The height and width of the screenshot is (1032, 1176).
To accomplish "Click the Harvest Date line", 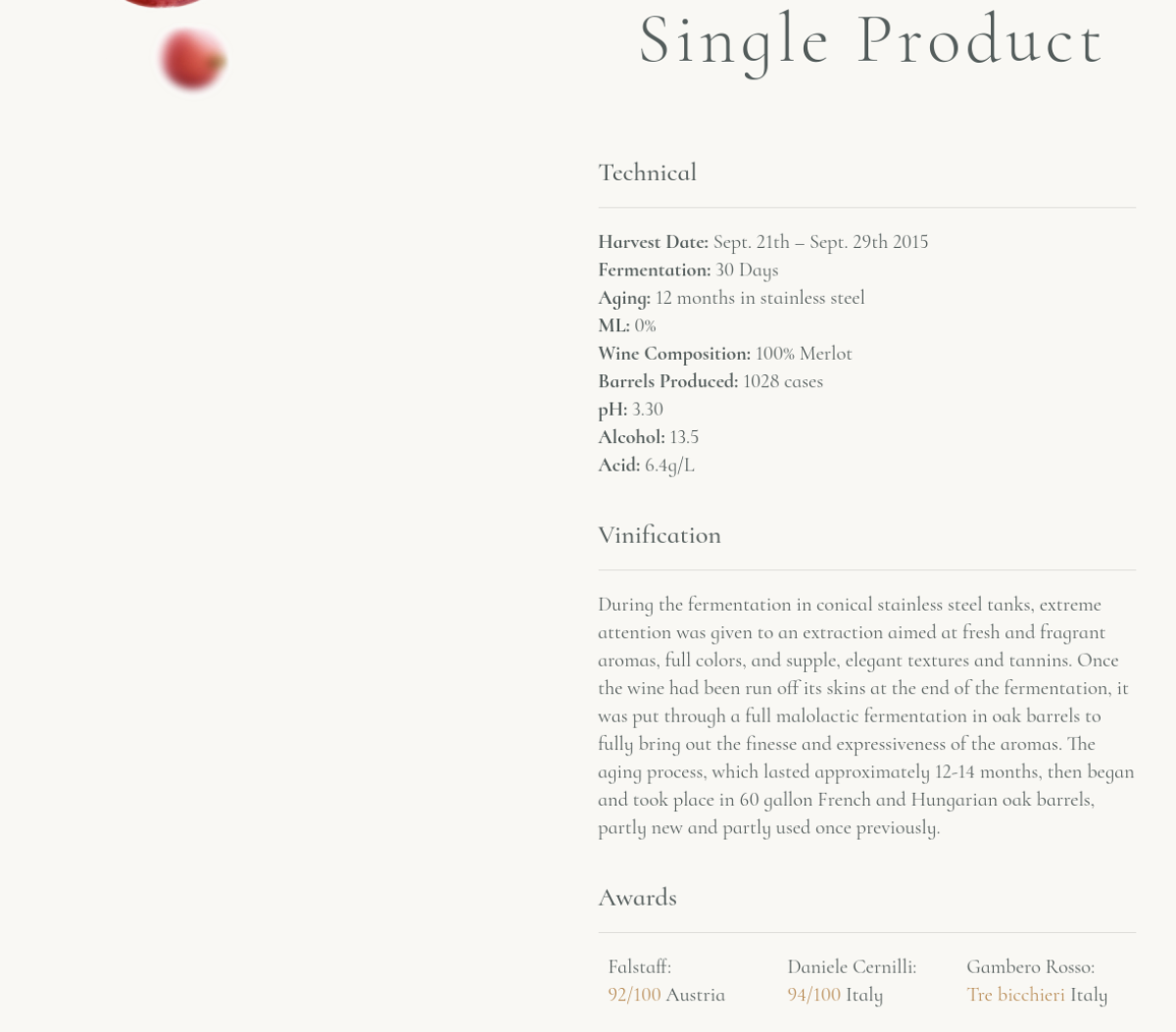I will tap(762, 242).
